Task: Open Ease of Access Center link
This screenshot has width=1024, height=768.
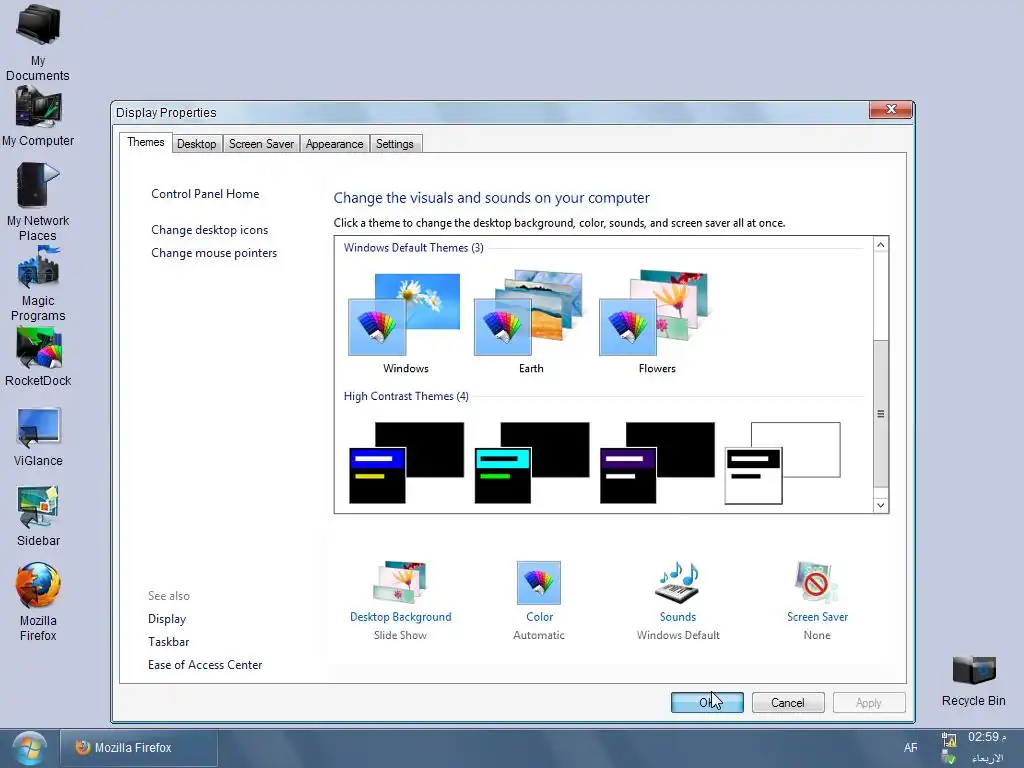Action: tap(205, 665)
